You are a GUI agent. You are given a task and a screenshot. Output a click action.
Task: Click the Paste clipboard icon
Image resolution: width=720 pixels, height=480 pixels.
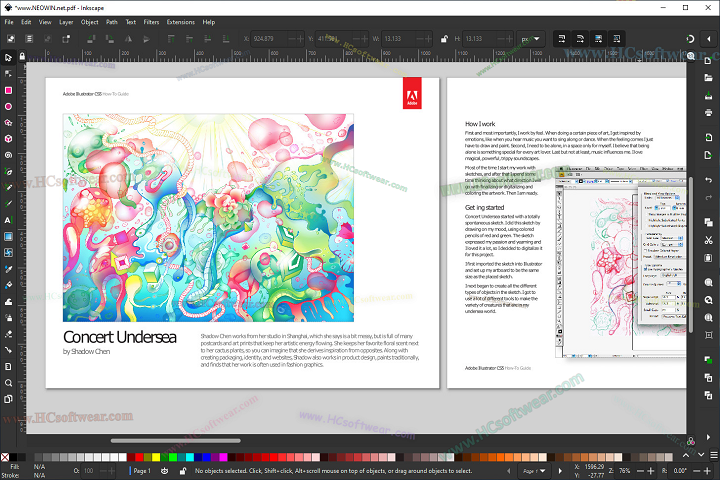click(708, 258)
